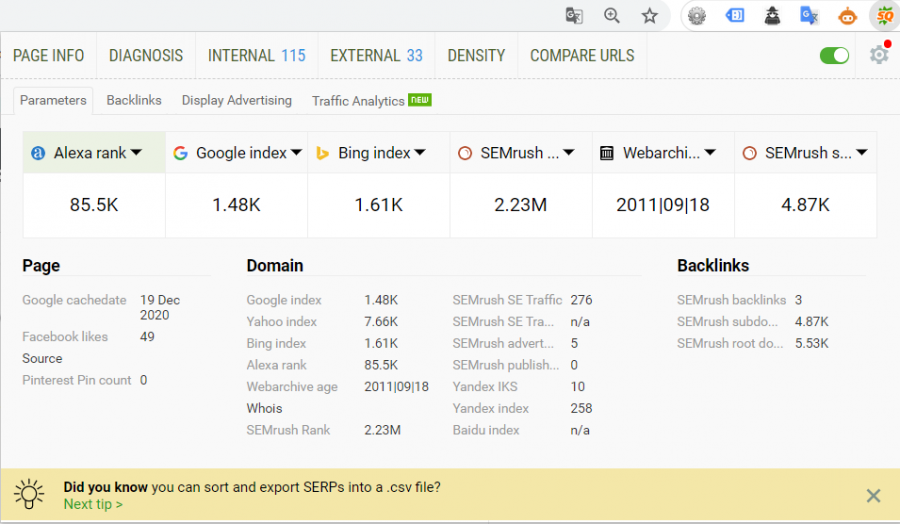Click SEMrush root do... value 5.53K
Image resolution: width=900 pixels, height=524 pixels.
tap(811, 344)
